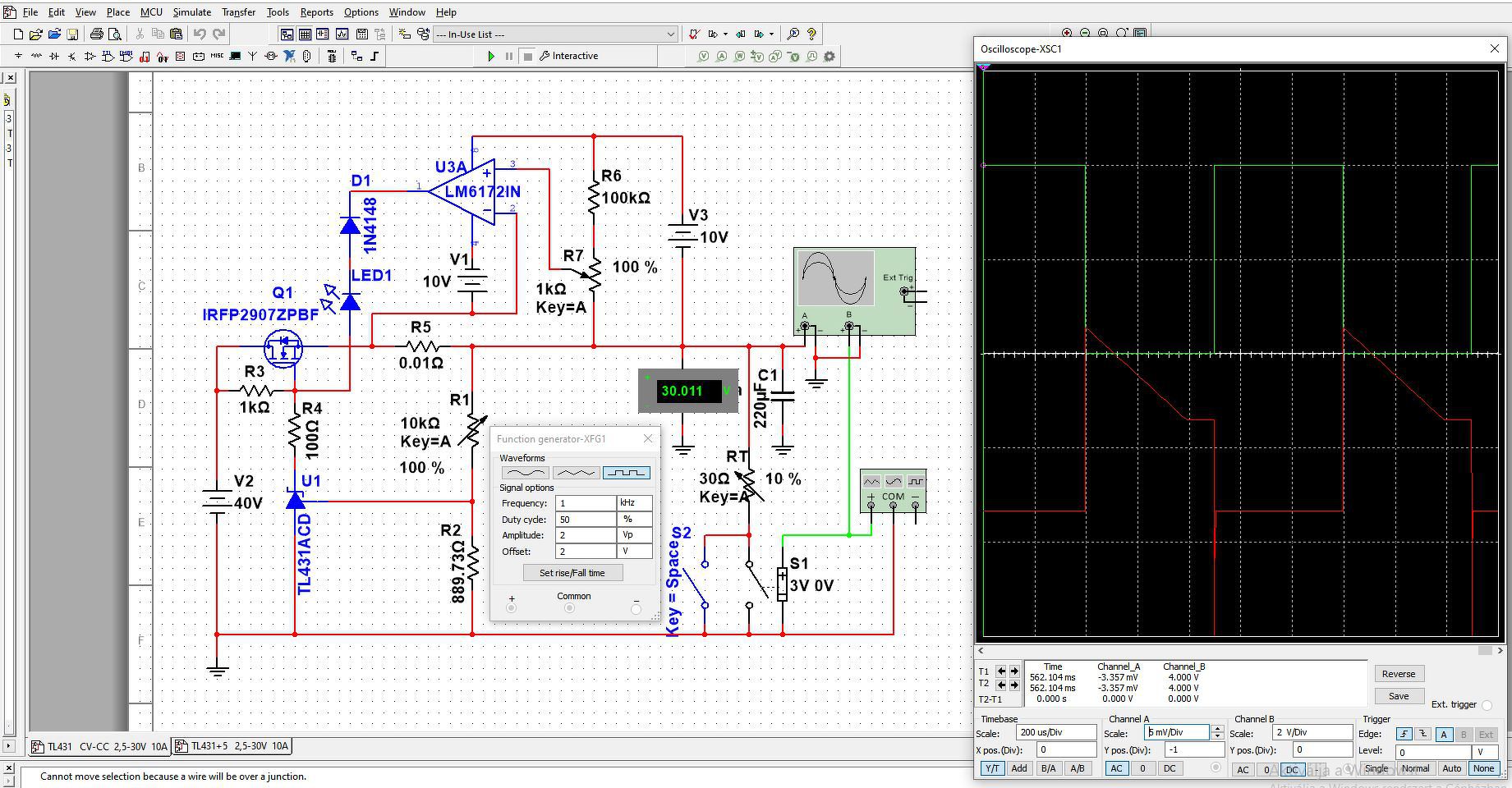
Task: Open the frequency unit kHz dropdown
Action: [635, 503]
